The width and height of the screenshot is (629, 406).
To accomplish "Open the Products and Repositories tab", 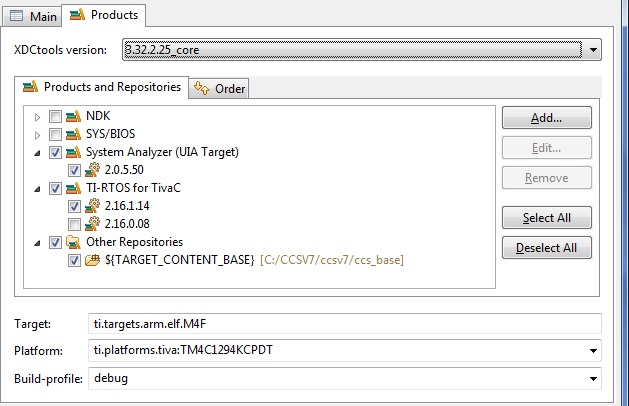I will [101, 87].
